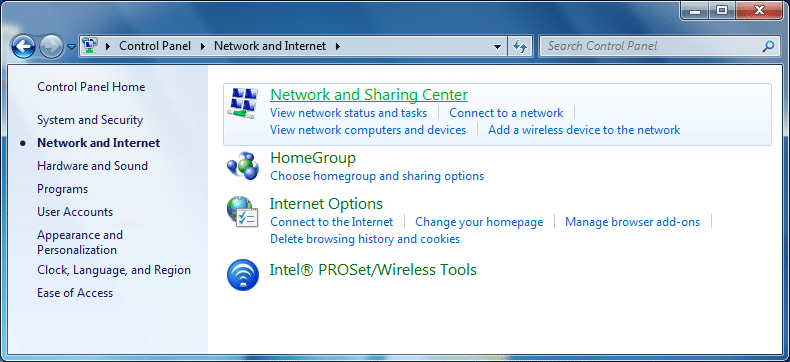This screenshot has height=362, width=790.
Task: Expand the arrow after Control Panel breadcrumb
Action: coord(203,46)
